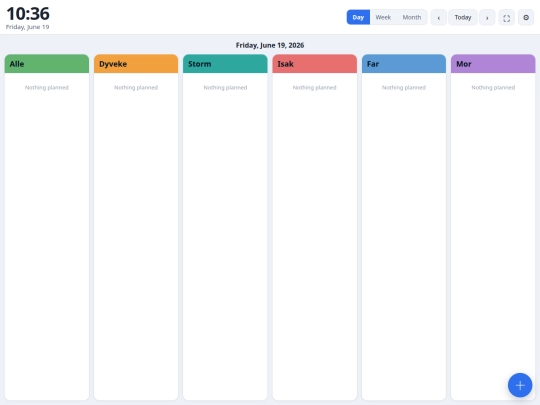The image size is (540, 405).
Task: Click 'Nothing planned' in Far column
Action: click(404, 87)
